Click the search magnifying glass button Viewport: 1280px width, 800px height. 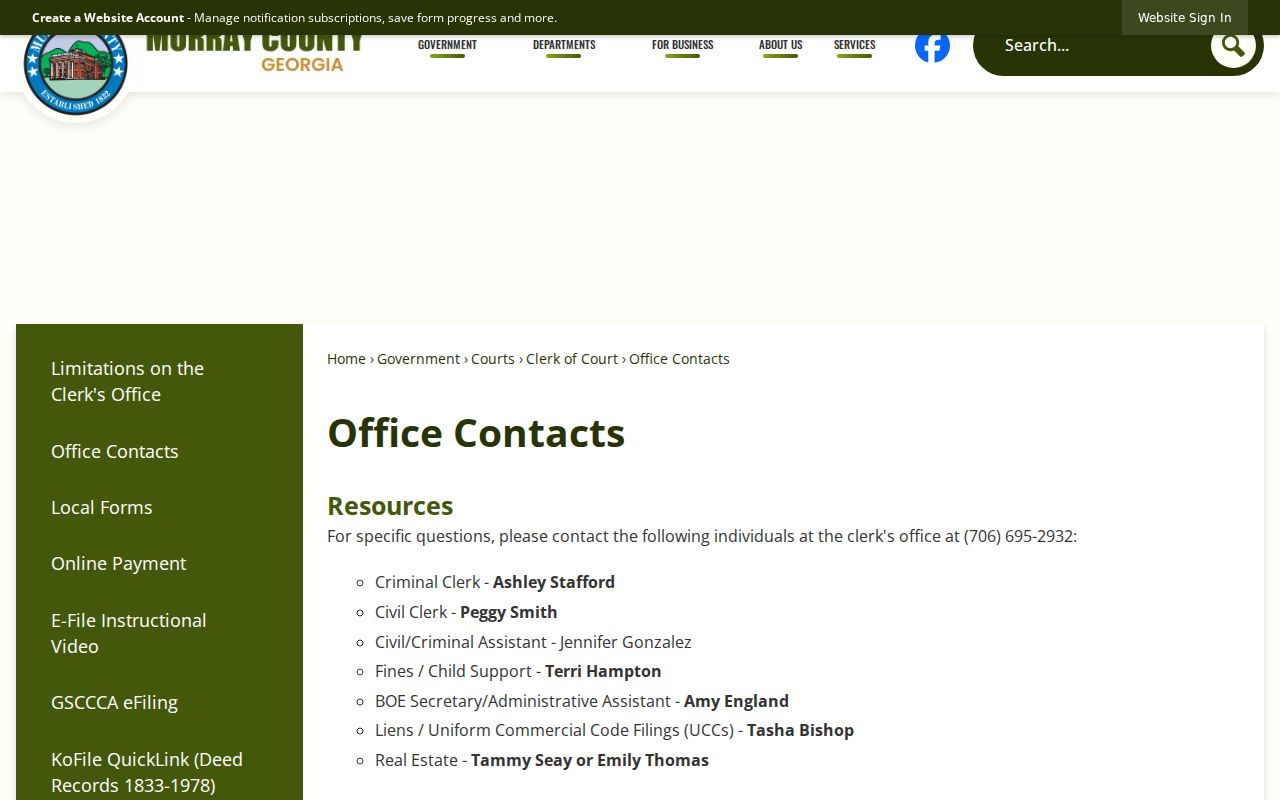tap(1233, 45)
